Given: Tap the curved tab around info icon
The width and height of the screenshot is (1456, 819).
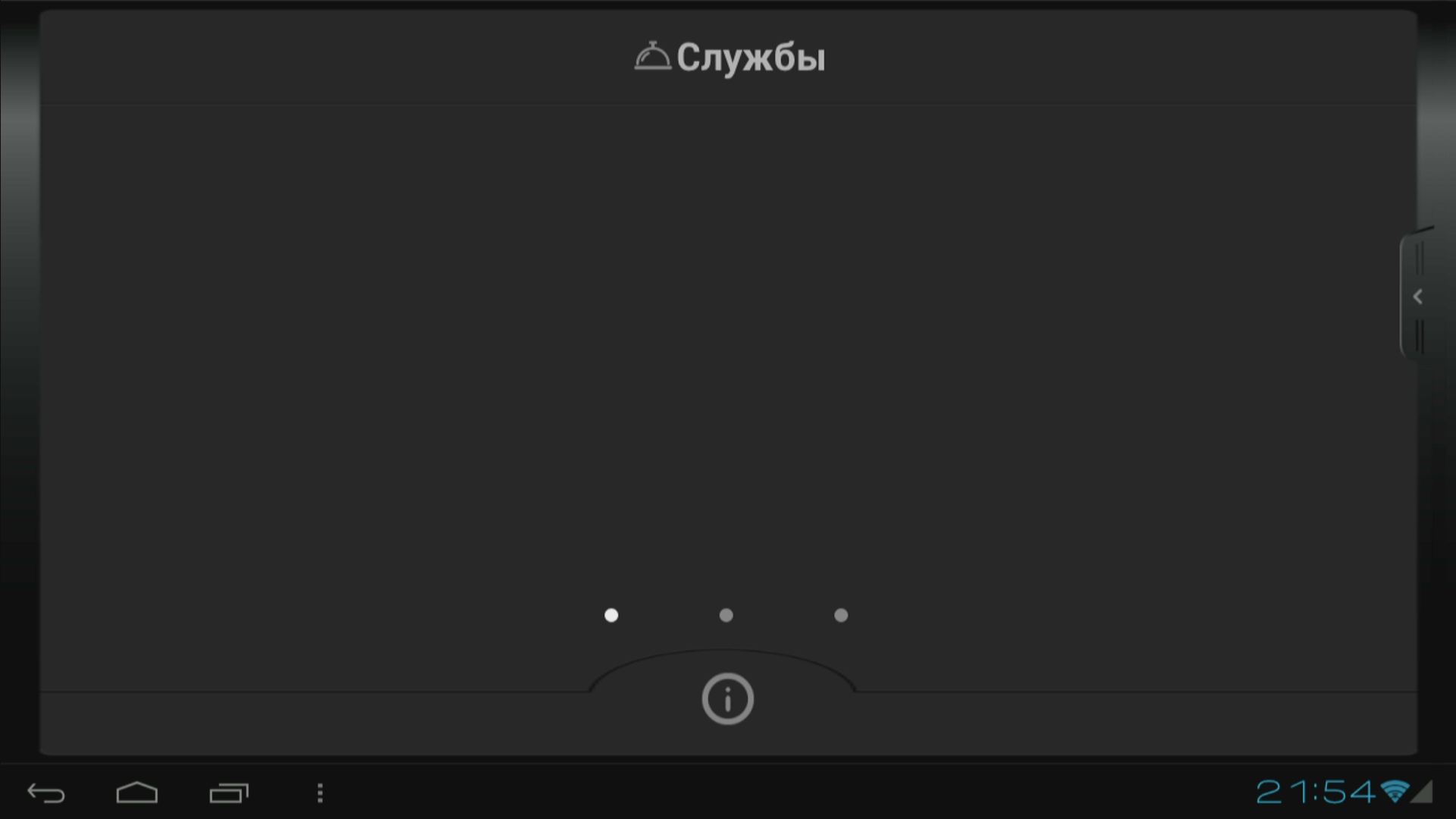Looking at the screenshot, I should [723, 671].
